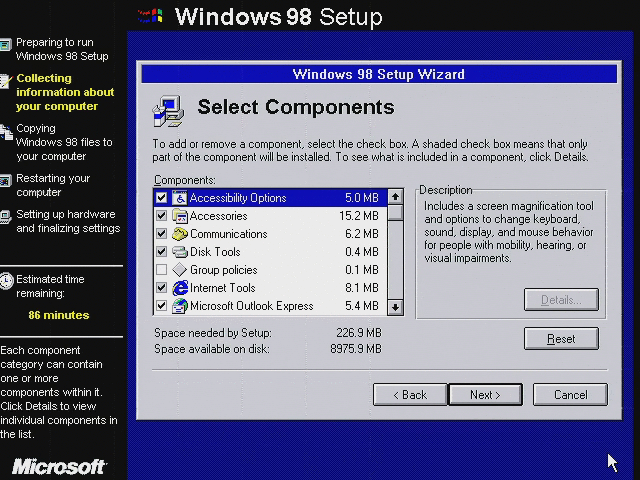Uncheck the Communications checkbox

162,234
